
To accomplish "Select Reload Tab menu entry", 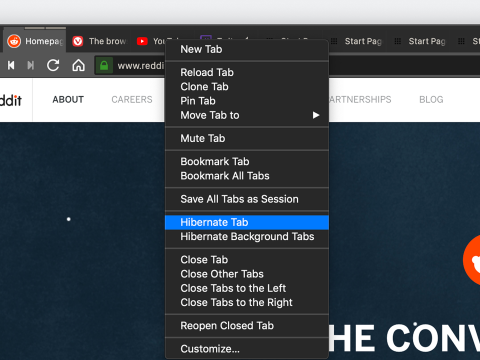I will coord(247,72).
